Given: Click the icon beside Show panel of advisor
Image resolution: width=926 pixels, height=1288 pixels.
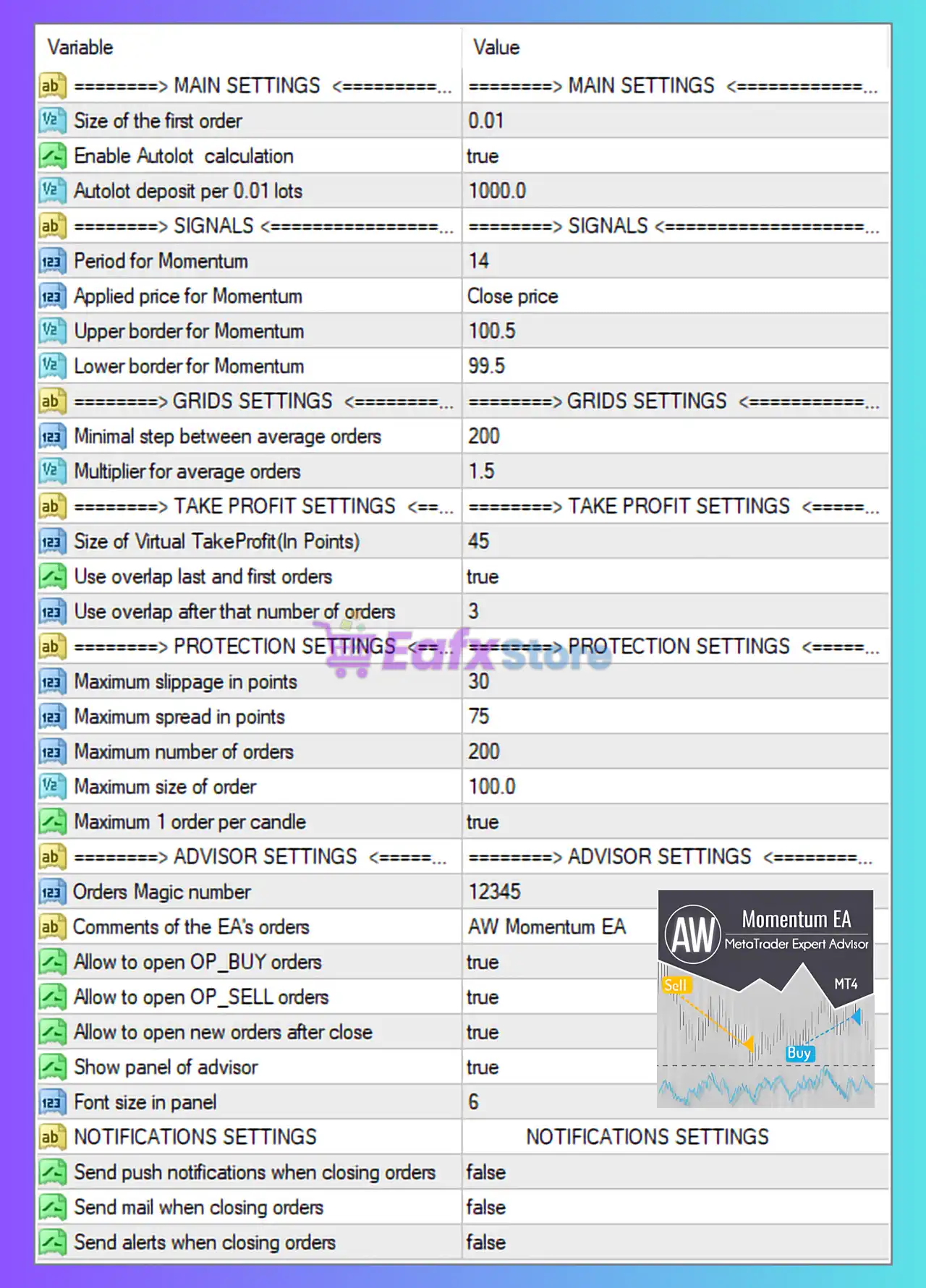Looking at the screenshot, I should tap(52, 1067).
